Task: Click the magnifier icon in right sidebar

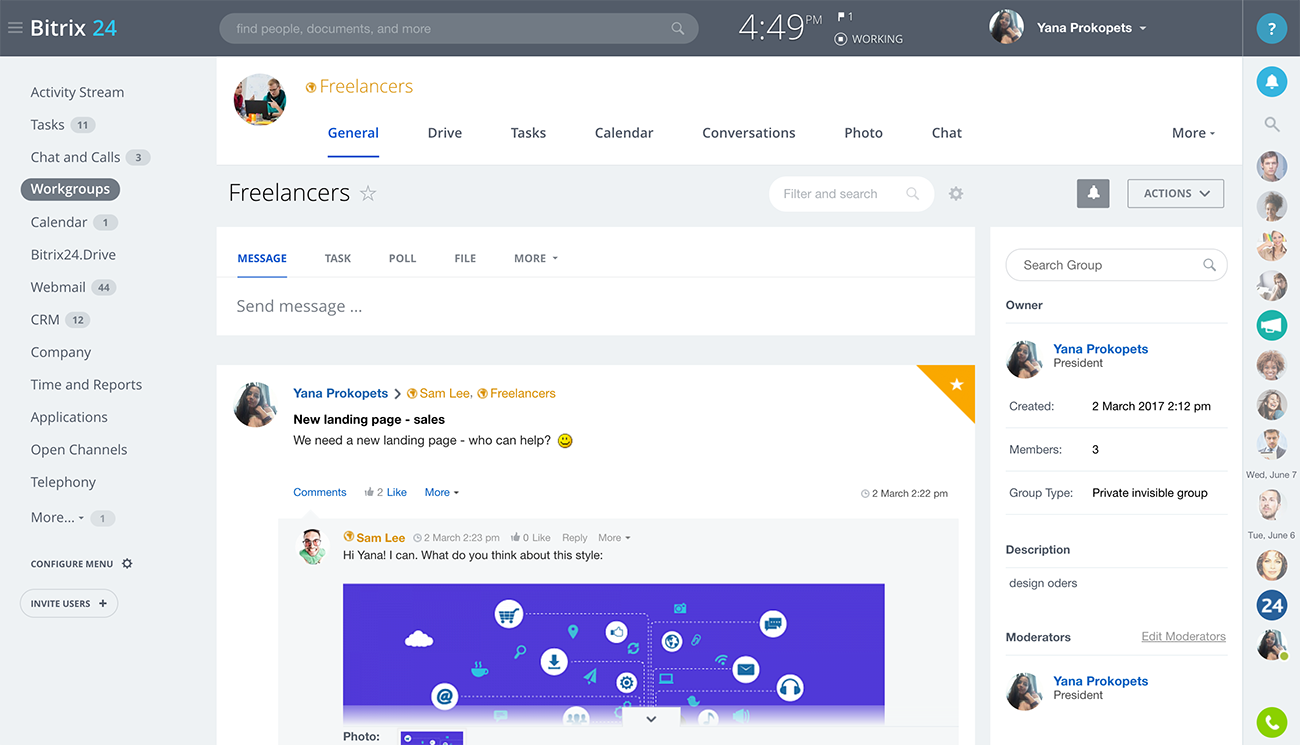Action: [1271, 125]
